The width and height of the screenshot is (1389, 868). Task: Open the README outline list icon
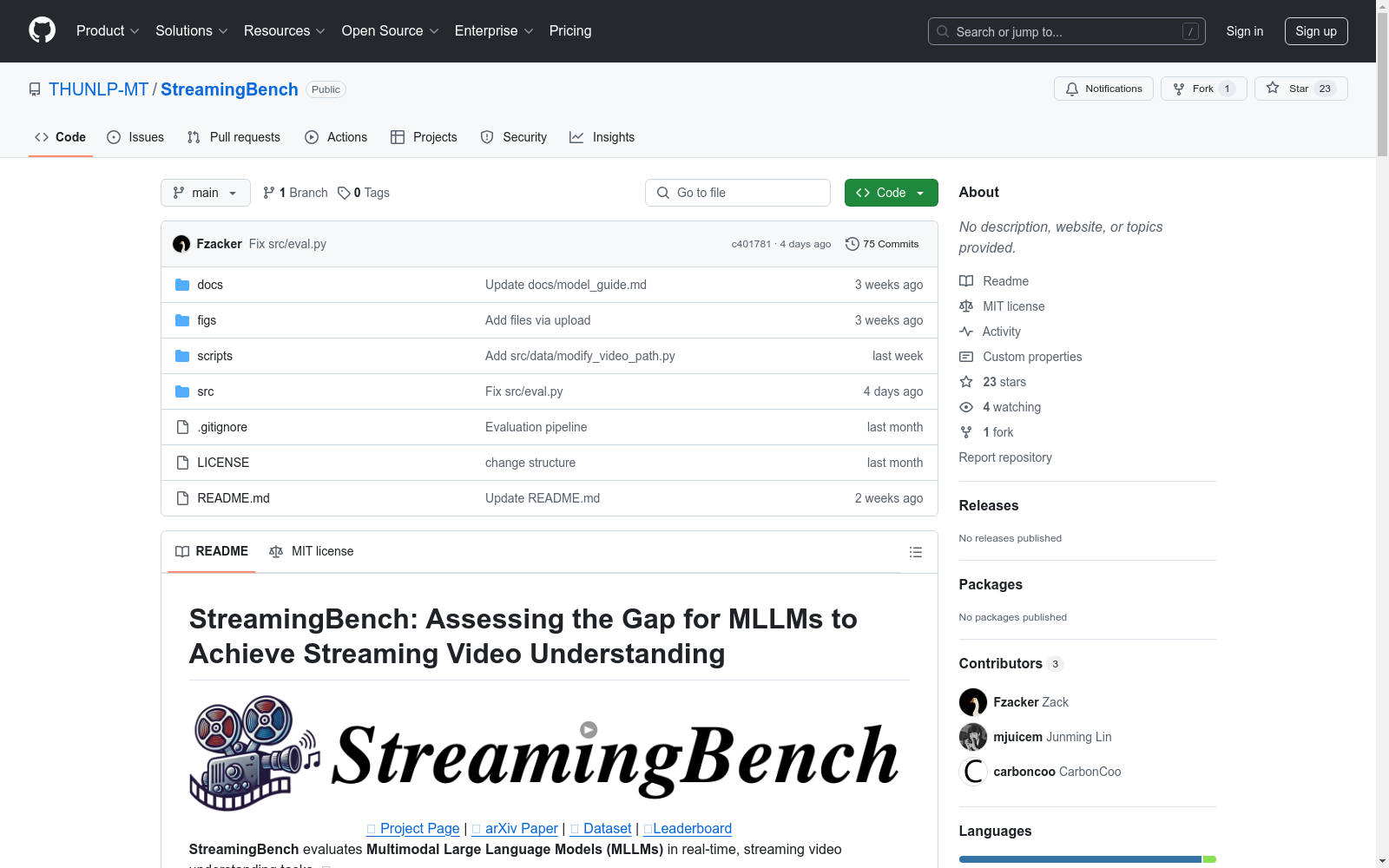click(x=915, y=552)
